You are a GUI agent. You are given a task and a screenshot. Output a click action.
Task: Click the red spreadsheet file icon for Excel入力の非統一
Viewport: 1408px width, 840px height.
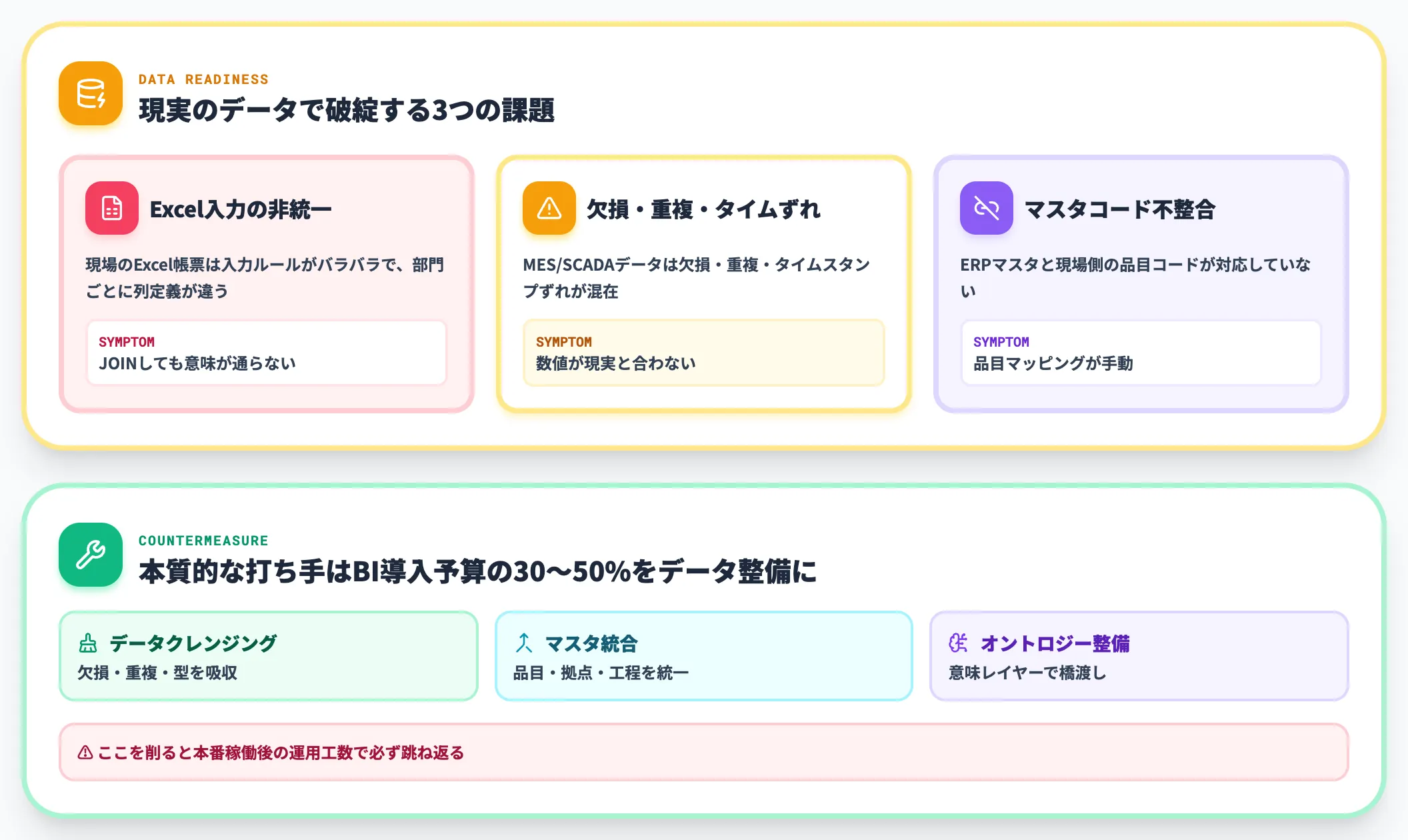112,208
